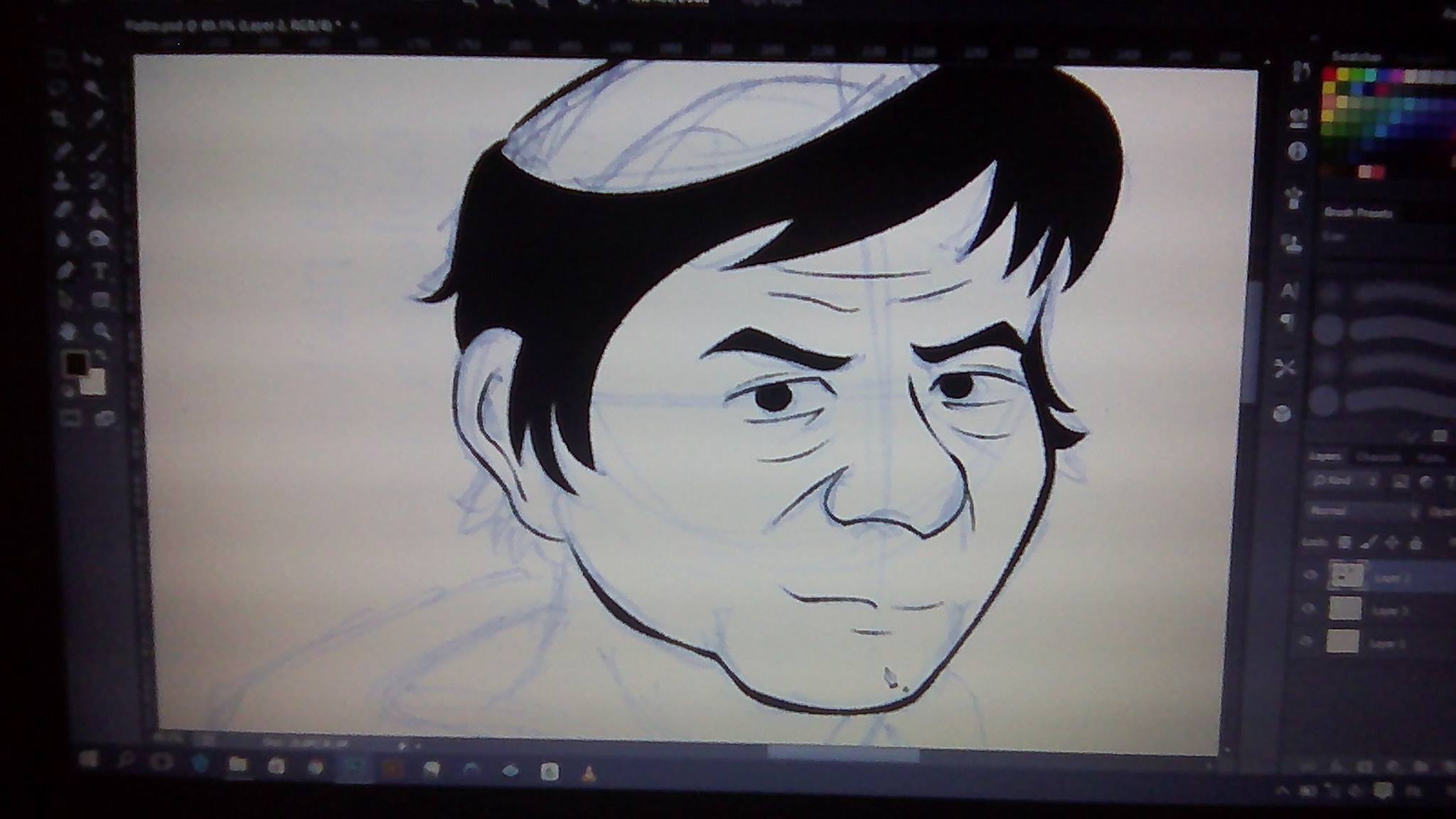Hide the bottom layer eye icon

(x=1305, y=642)
